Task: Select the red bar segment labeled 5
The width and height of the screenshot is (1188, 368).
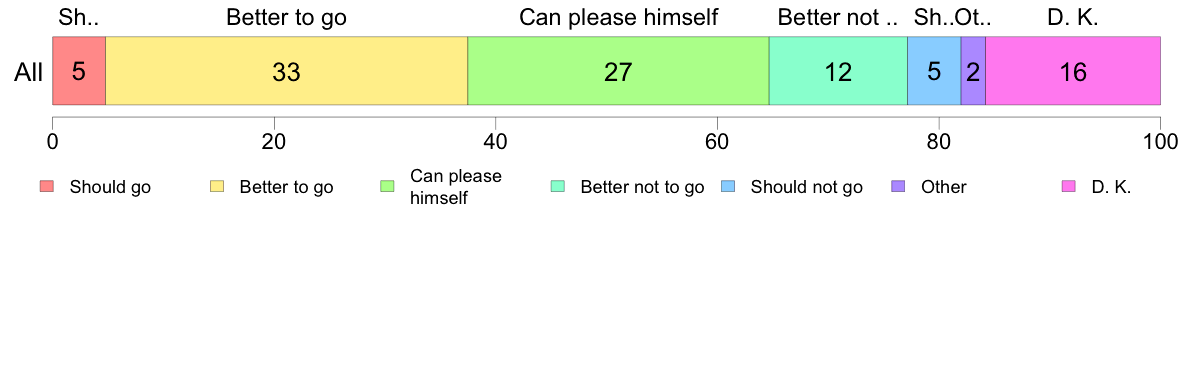Action: coord(79,70)
